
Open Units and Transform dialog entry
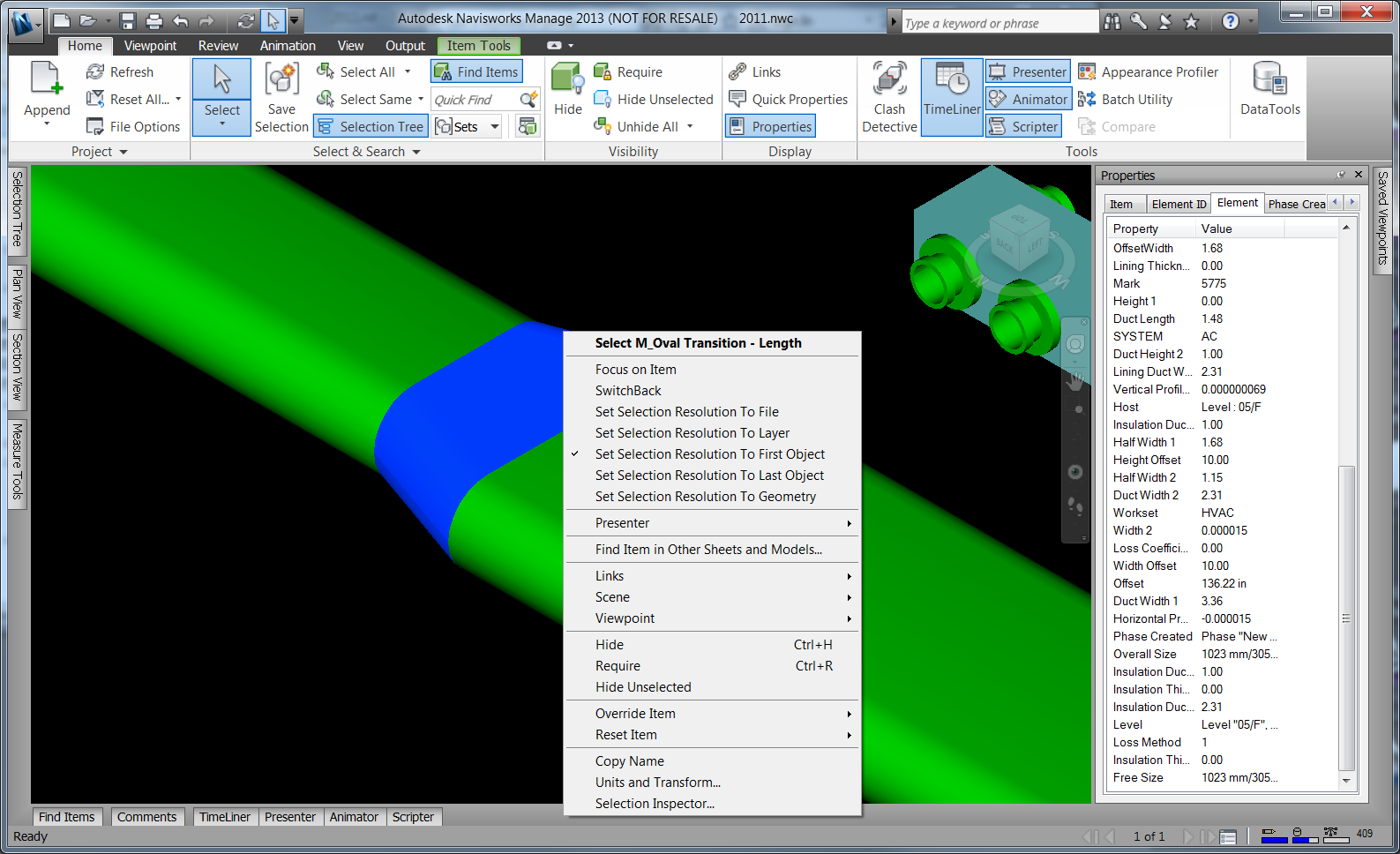713,783
